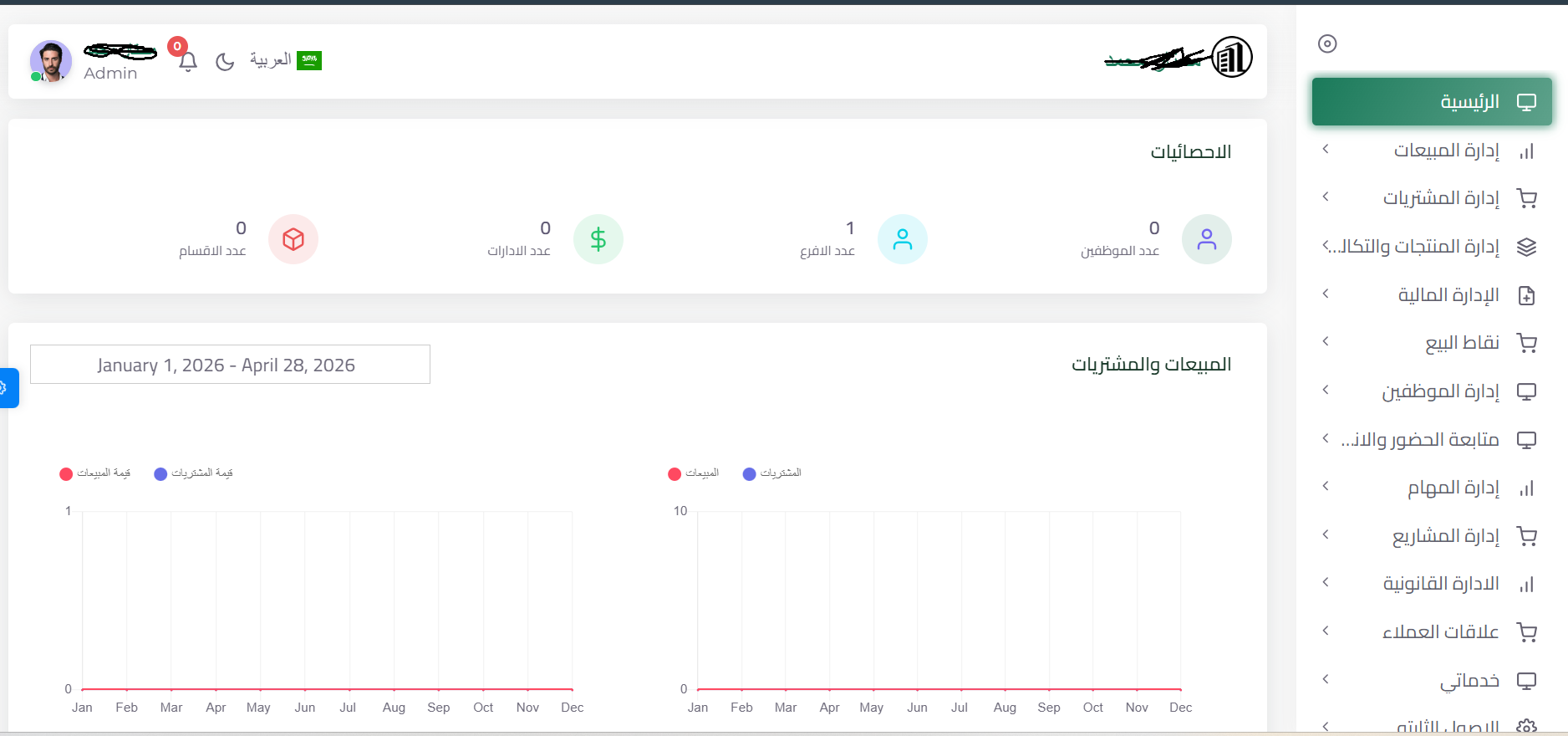The image size is (1568, 736).
Task: Click cart icon beside علاقات العملاء
Action: 1526,632
